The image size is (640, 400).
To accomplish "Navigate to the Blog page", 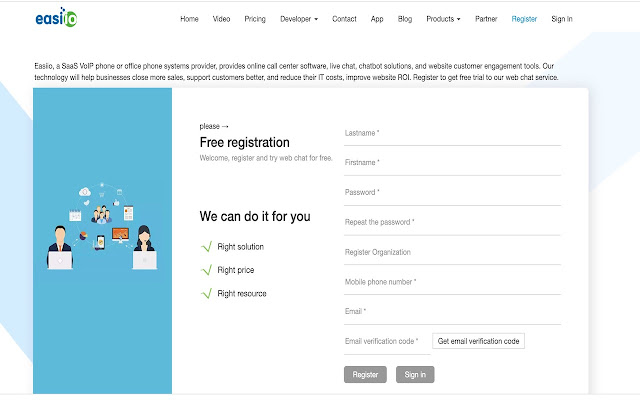I will click(x=405, y=19).
